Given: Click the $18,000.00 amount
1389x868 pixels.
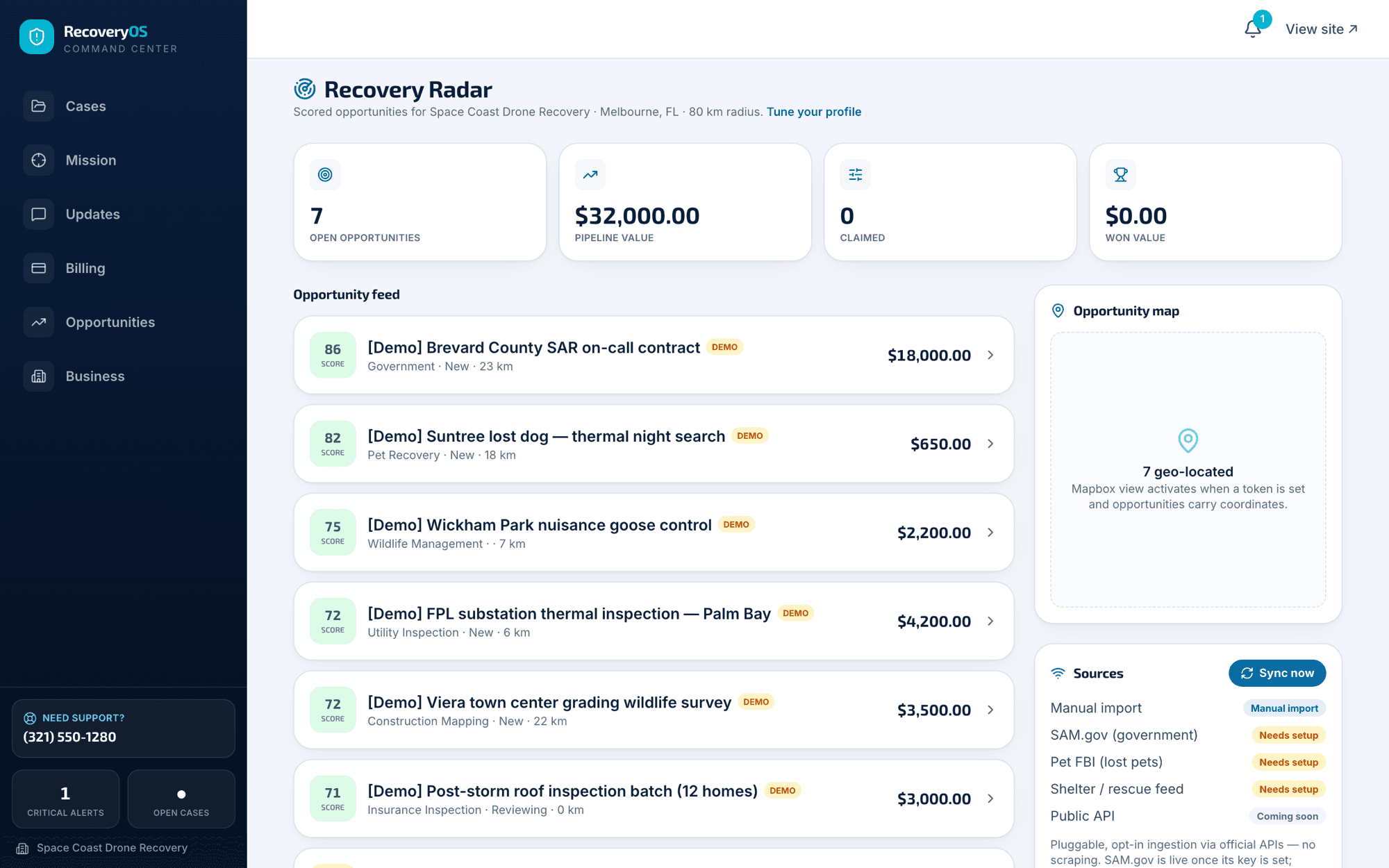Looking at the screenshot, I should click(x=929, y=356).
